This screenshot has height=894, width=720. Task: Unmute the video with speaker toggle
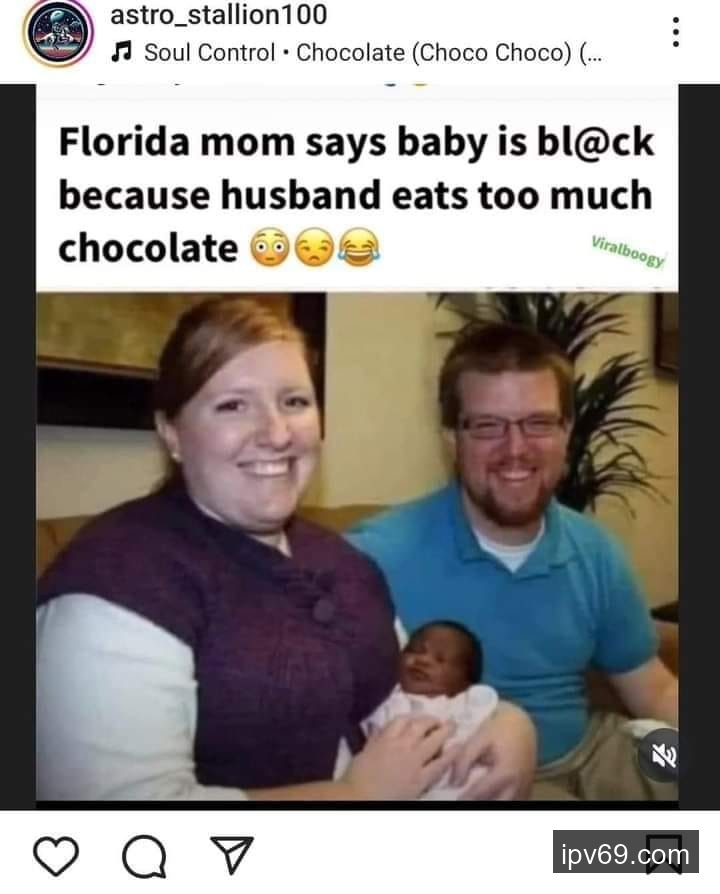tap(664, 756)
